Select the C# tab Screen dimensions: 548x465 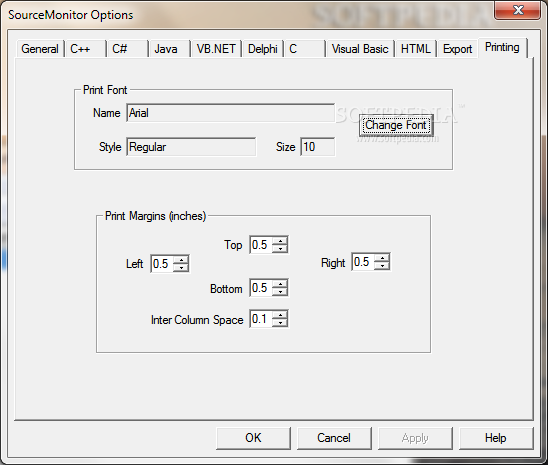(127, 49)
